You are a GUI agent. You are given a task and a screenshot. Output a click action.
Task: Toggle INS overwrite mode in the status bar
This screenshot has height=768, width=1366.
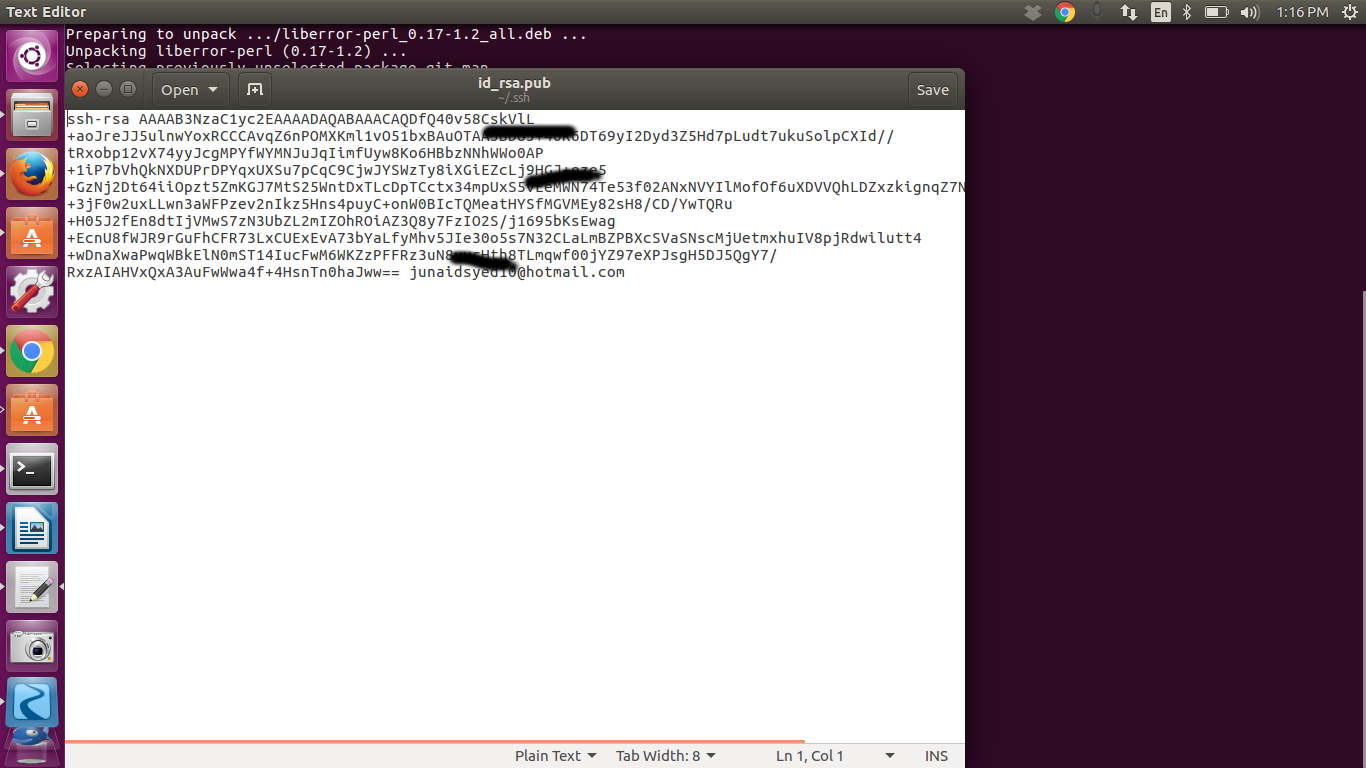(936, 755)
